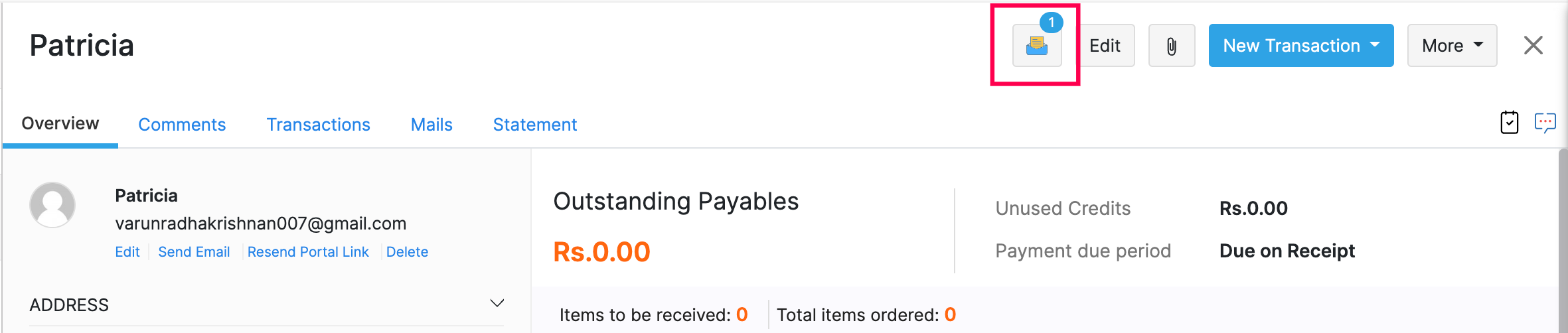The image size is (1568, 333).
Task: Click Patricia's profile avatar picture
Action: pos(52,205)
